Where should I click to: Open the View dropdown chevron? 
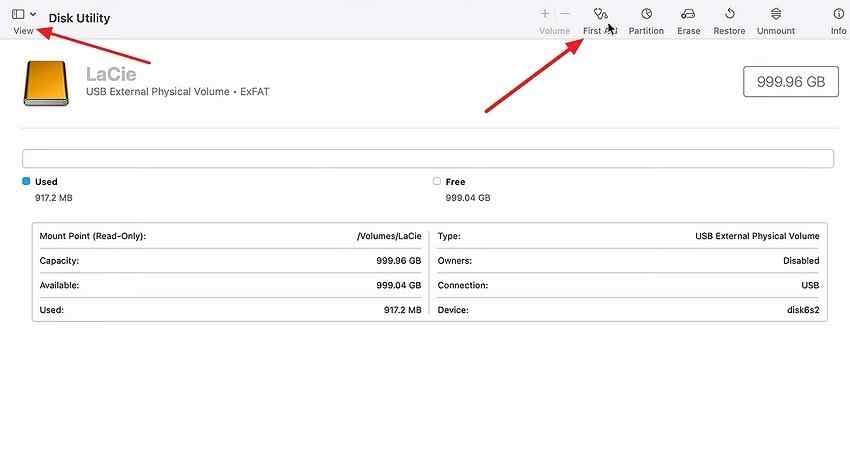[33, 14]
